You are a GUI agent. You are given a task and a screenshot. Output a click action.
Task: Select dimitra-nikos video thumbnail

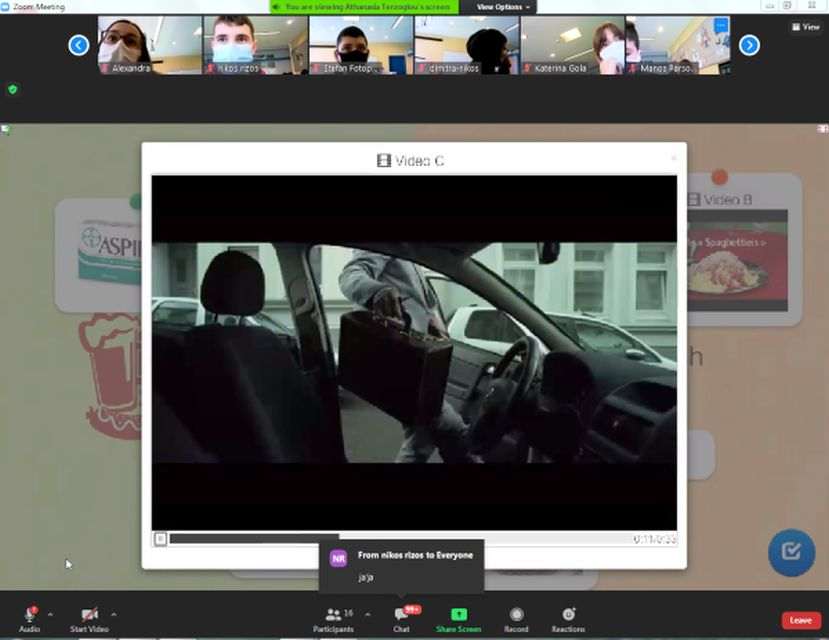coord(467,45)
